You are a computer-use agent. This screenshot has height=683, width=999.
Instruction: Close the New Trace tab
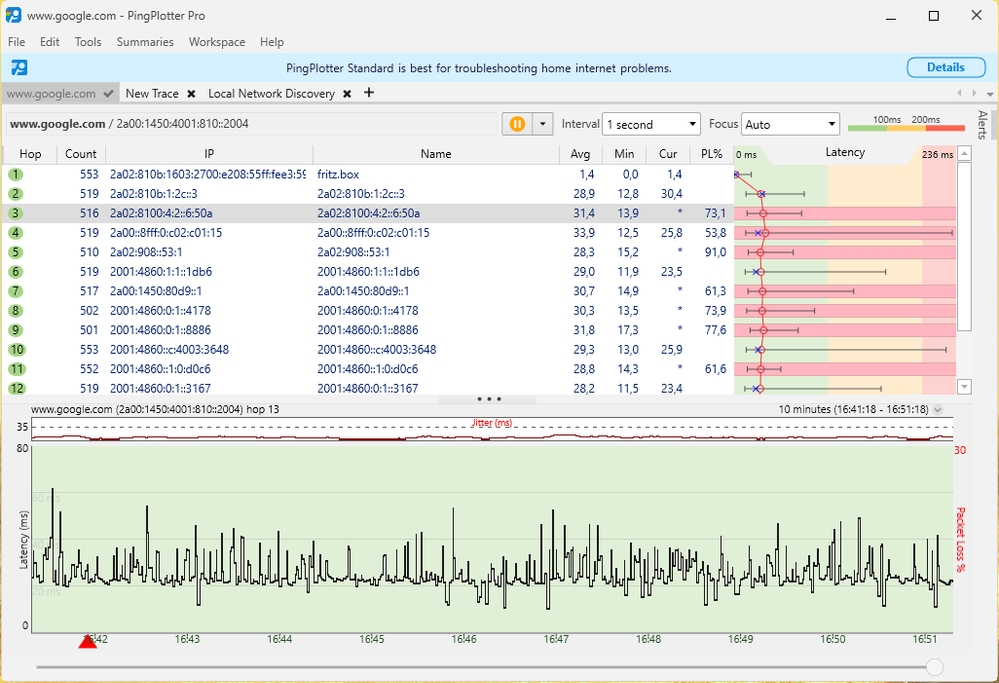click(x=191, y=94)
